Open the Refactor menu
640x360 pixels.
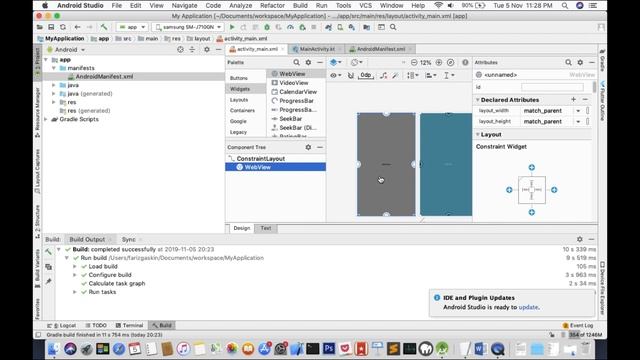pyautogui.click(x=272, y=5)
